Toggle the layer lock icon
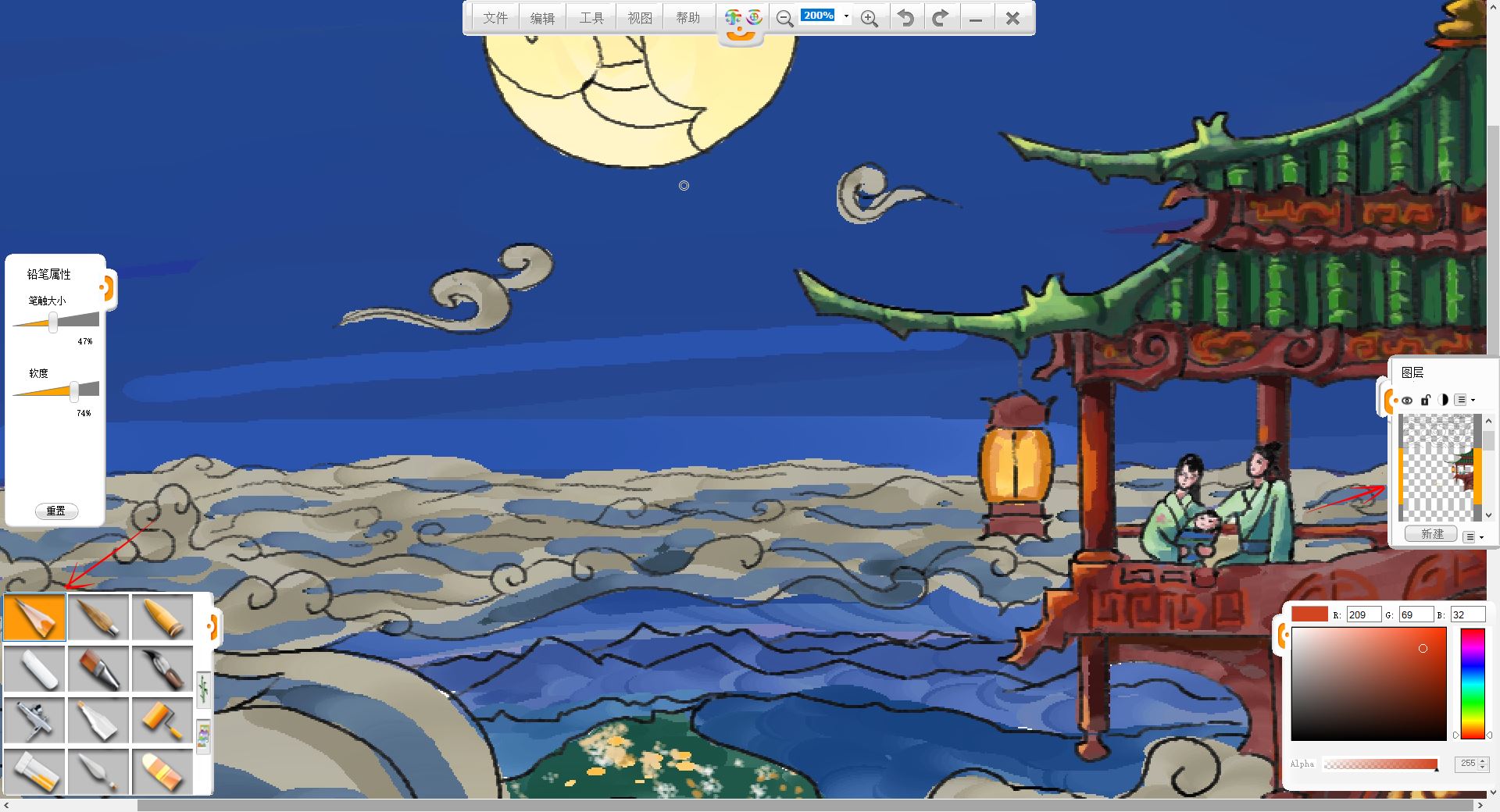 pos(1425,400)
